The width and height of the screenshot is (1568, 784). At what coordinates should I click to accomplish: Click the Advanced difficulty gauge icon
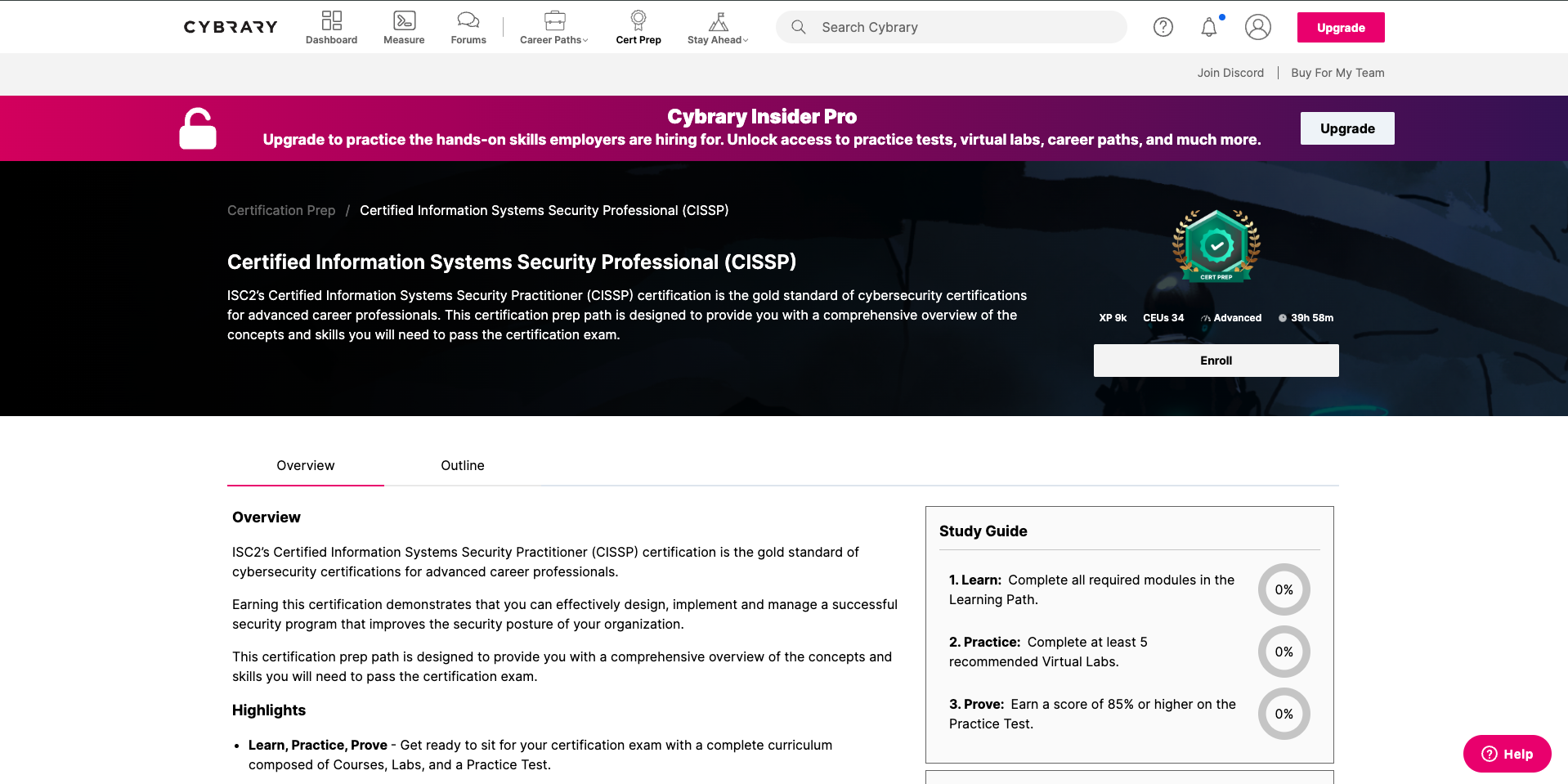point(1205,318)
